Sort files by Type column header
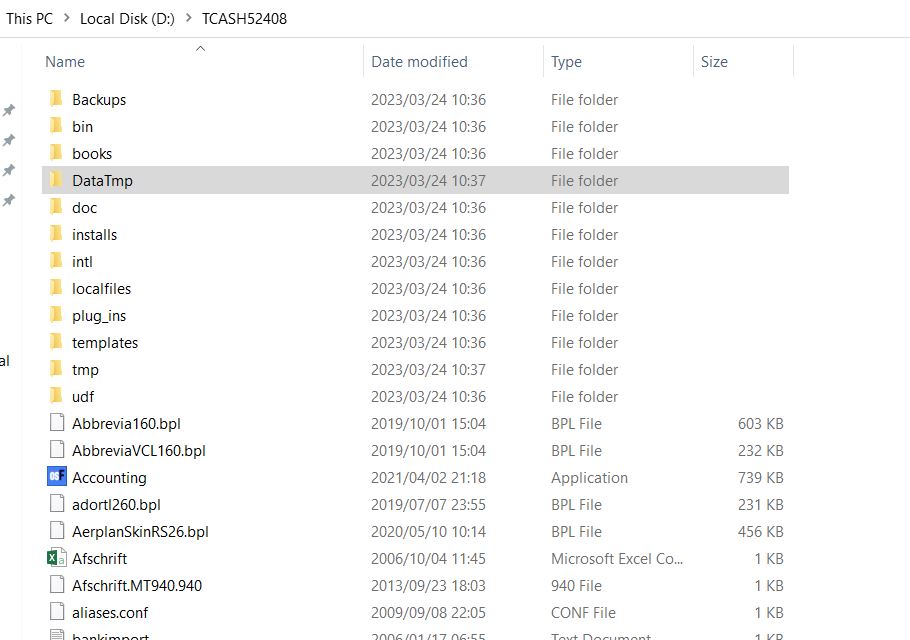The width and height of the screenshot is (910, 640). point(566,62)
